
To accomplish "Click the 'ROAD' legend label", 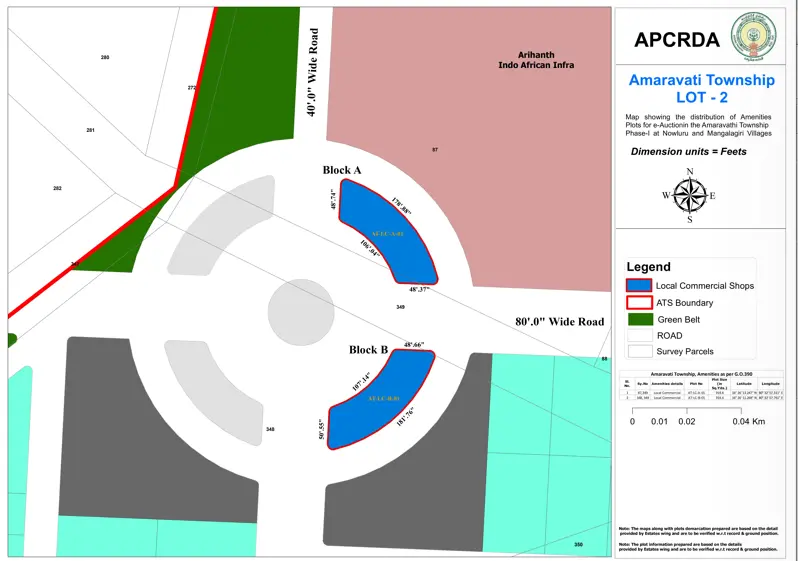I will pos(670,336).
